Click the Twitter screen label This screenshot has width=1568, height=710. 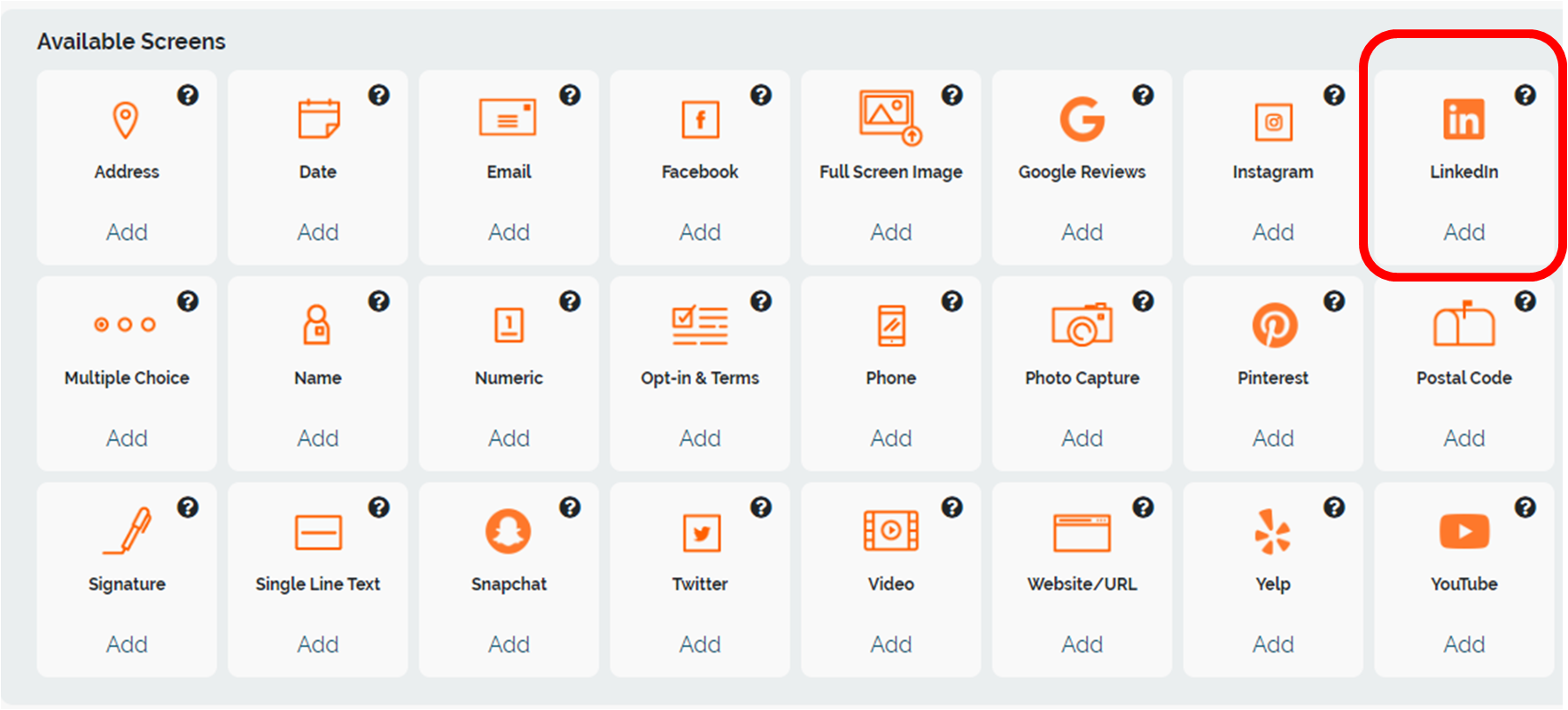pos(700,584)
